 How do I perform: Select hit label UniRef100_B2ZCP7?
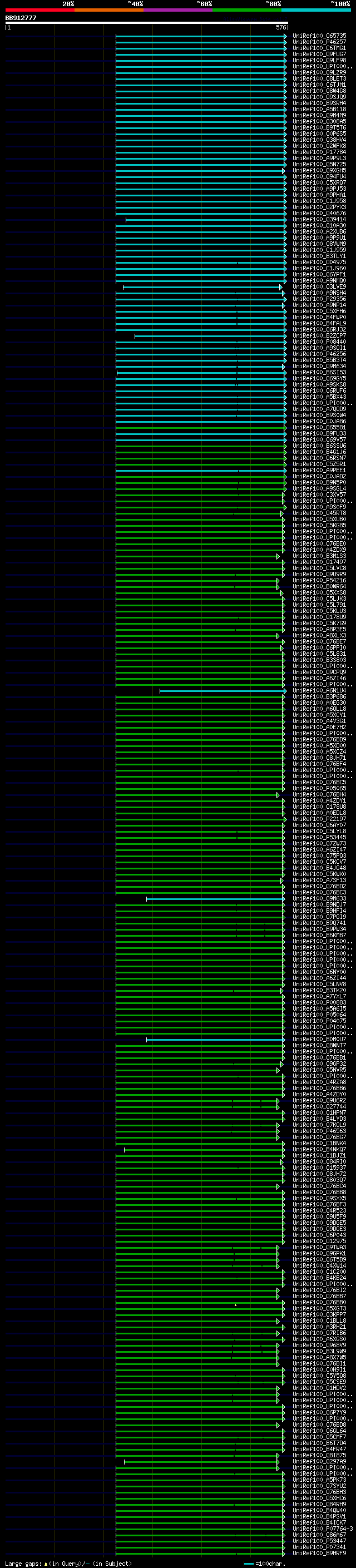tap(319, 336)
